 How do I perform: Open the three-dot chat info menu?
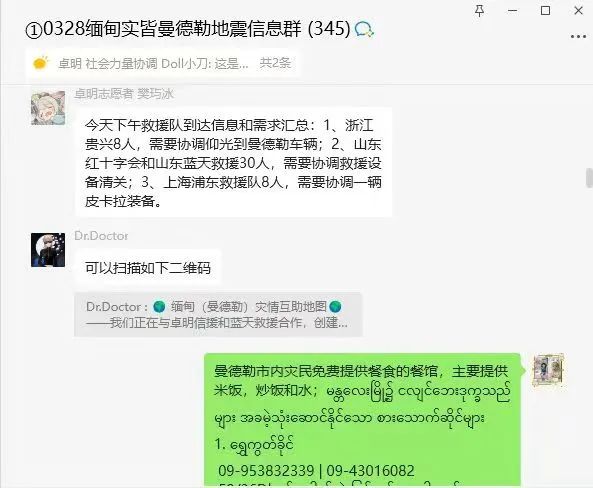(x=578, y=37)
